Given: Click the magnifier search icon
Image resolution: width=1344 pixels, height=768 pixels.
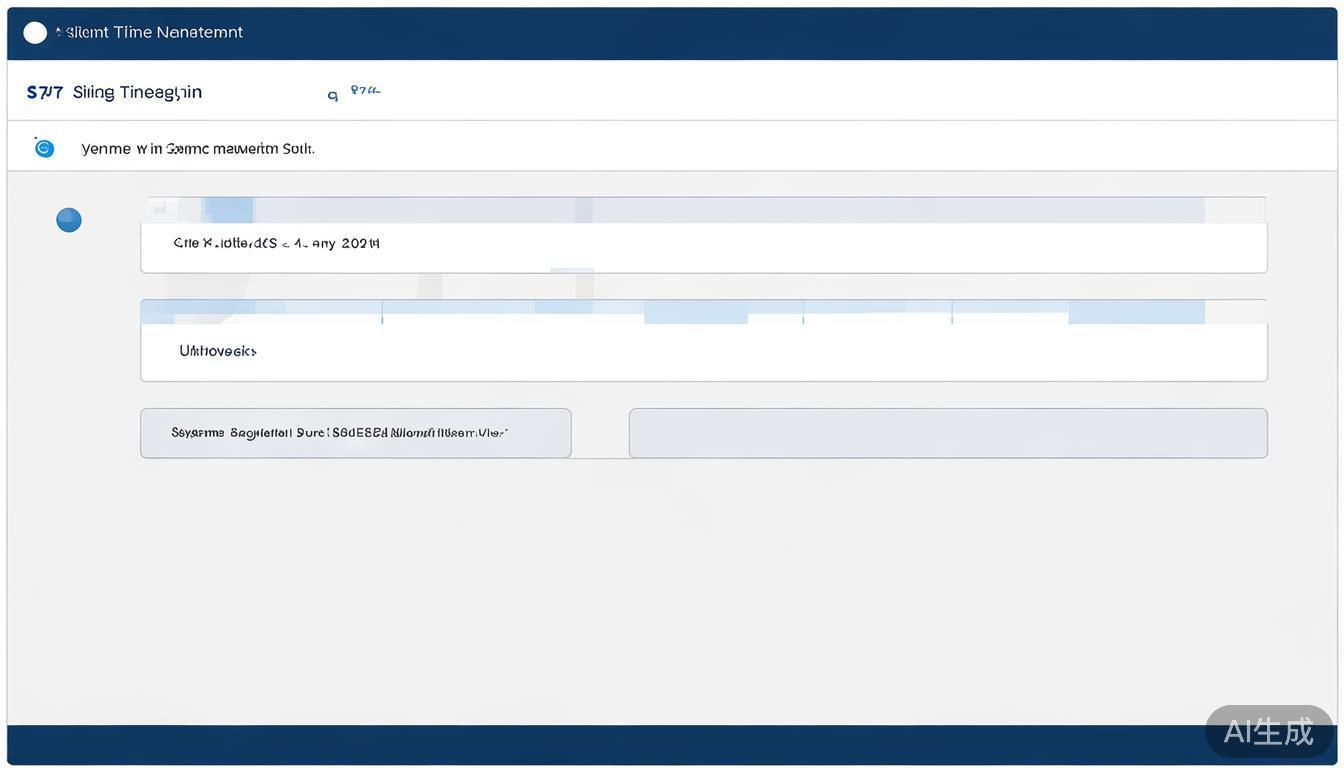Looking at the screenshot, I should pyautogui.click(x=333, y=96).
